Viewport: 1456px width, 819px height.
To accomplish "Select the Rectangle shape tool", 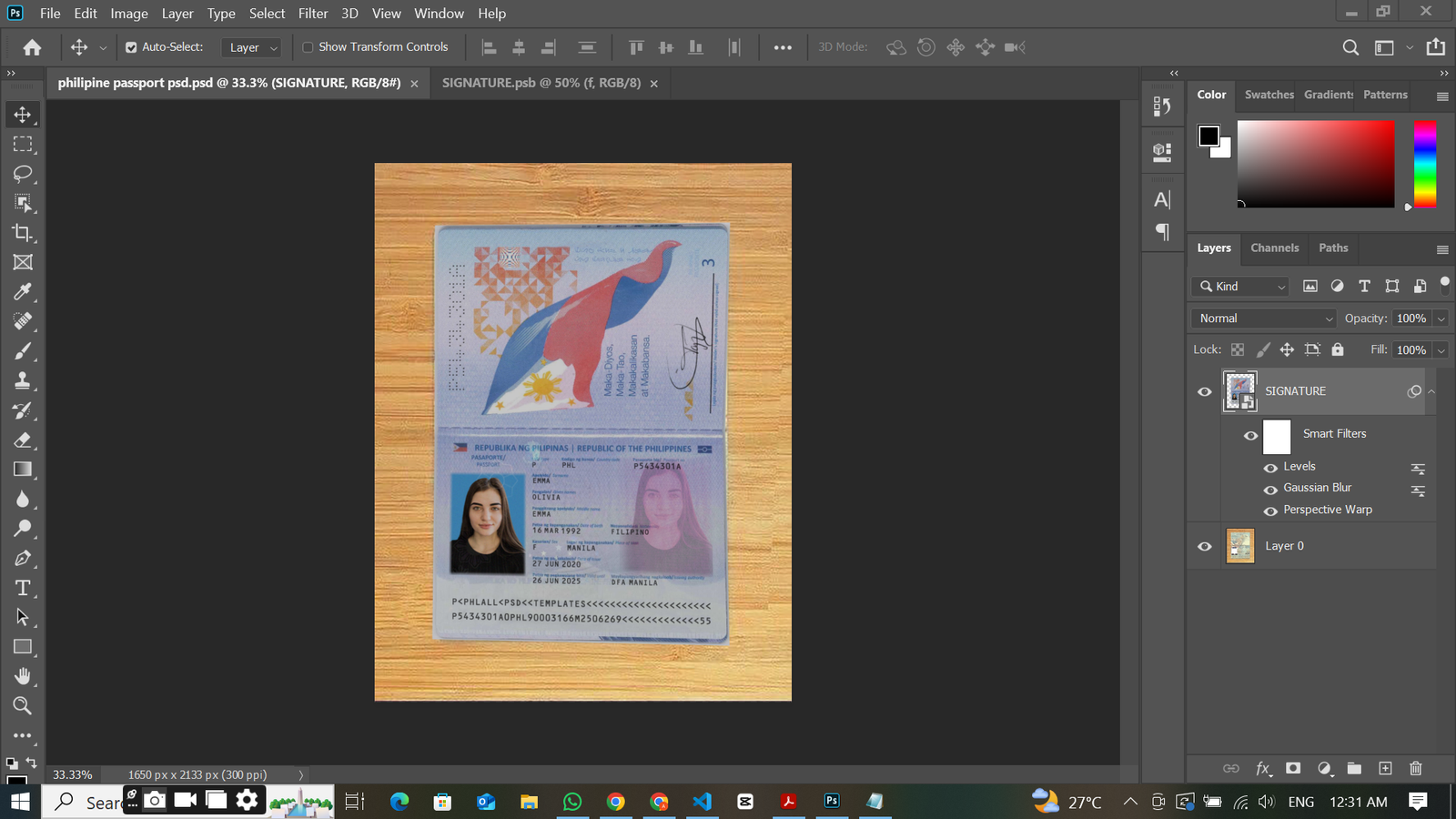I will point(23,647).
